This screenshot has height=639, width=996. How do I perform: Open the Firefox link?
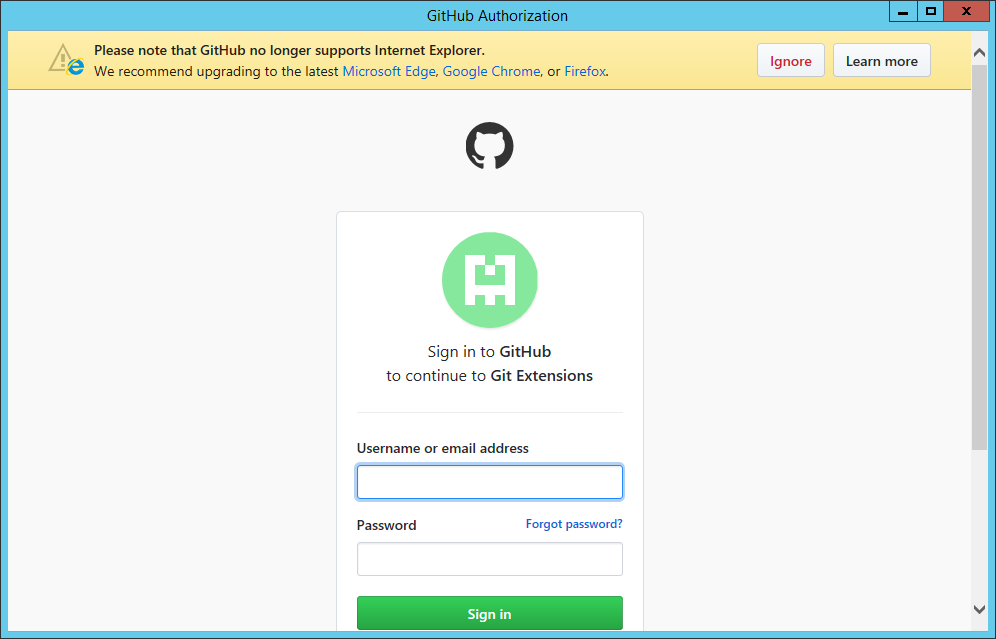tap(584, 71)
